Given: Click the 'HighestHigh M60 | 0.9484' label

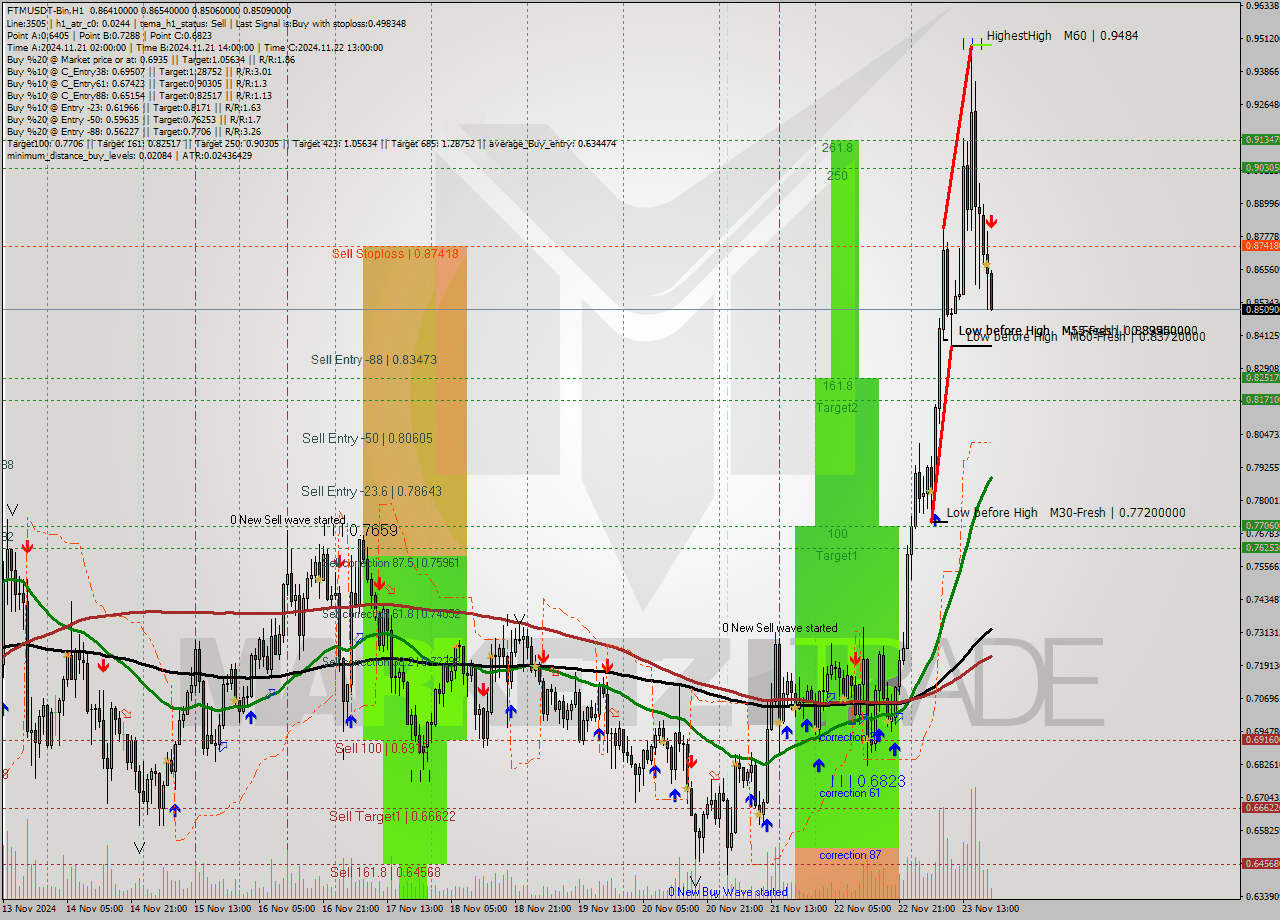Looking at the screenshot, I should 1062,36.
